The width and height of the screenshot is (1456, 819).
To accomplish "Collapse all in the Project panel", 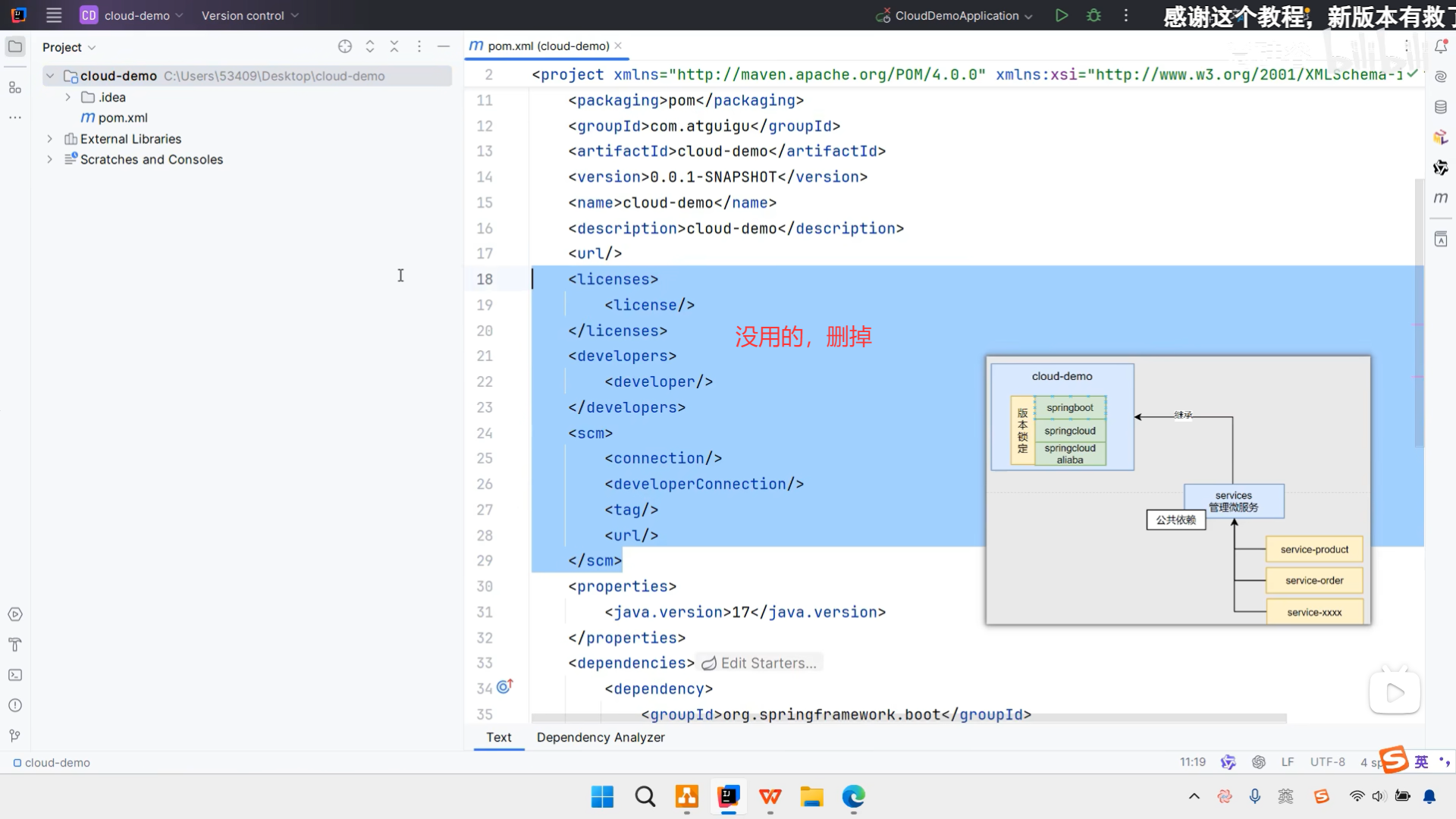I will tap(394, 47).
